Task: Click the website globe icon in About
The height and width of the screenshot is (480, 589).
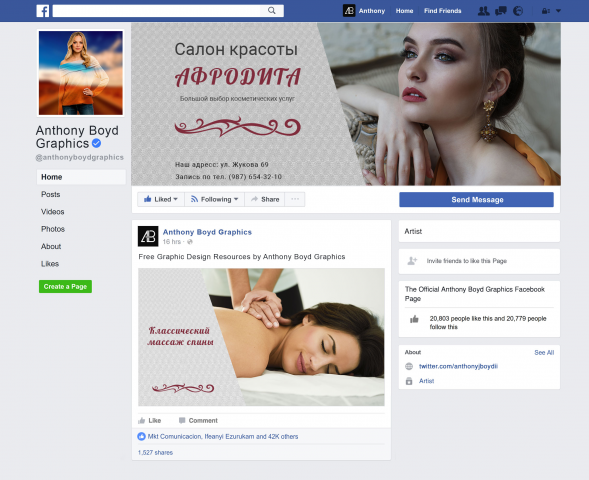Action: pos(409,366)
